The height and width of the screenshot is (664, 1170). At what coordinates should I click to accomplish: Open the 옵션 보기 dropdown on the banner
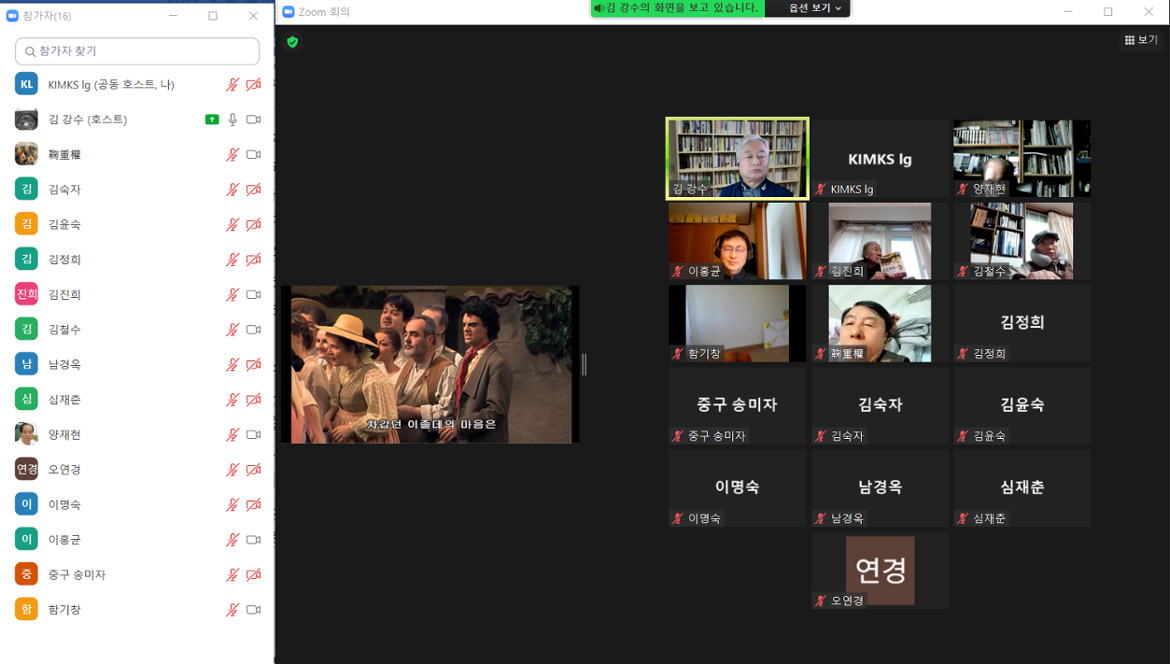point(810,9)
